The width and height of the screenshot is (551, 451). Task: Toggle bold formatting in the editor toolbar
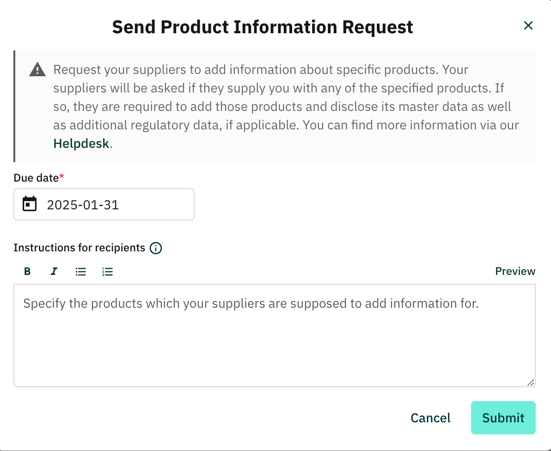click(27, 271)
